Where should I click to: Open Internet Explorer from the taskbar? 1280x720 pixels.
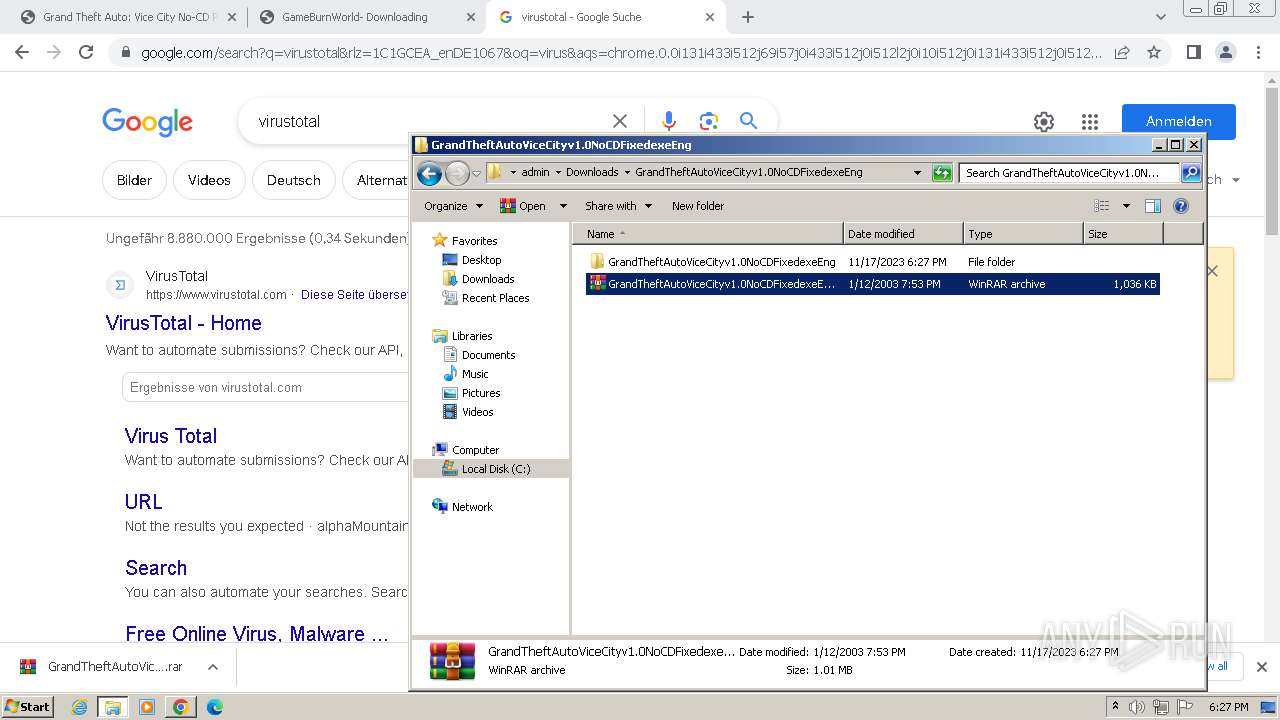pyautogui.click(x=80, y=707)
